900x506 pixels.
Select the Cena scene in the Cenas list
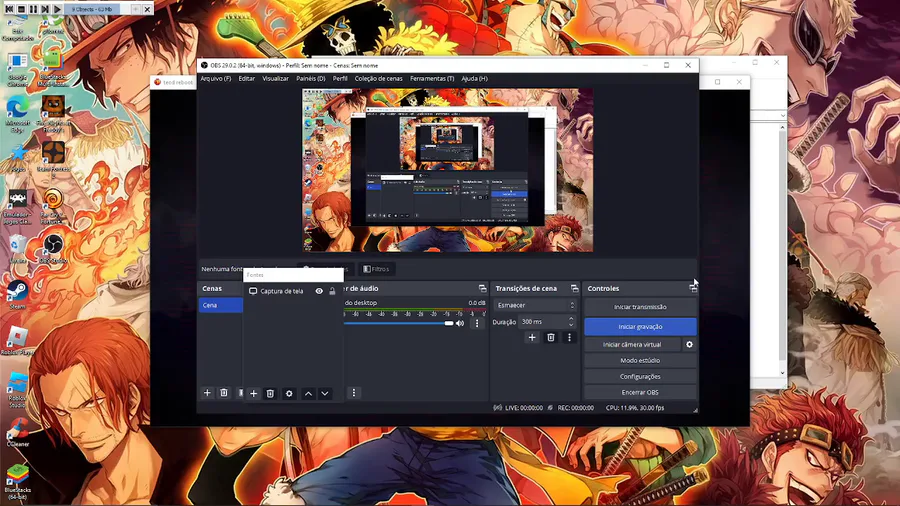tap(220, 305)
